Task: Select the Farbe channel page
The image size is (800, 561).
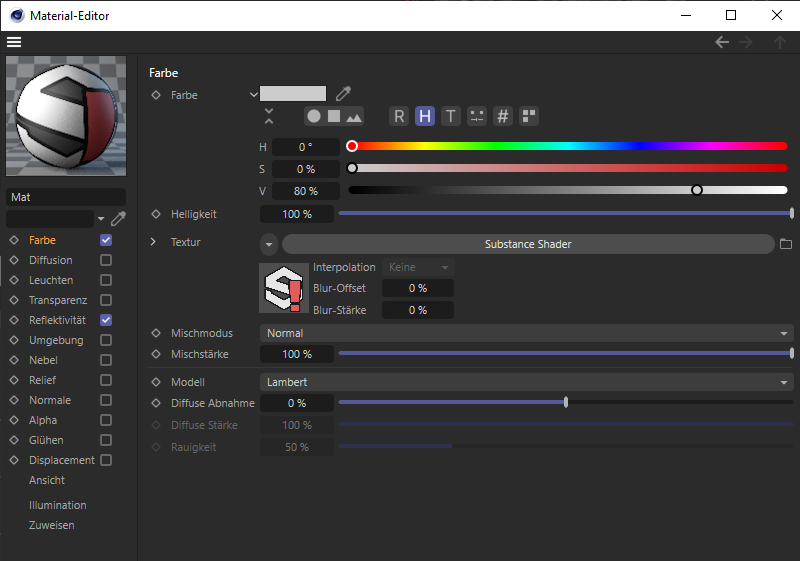Action: tap(42, 240)
